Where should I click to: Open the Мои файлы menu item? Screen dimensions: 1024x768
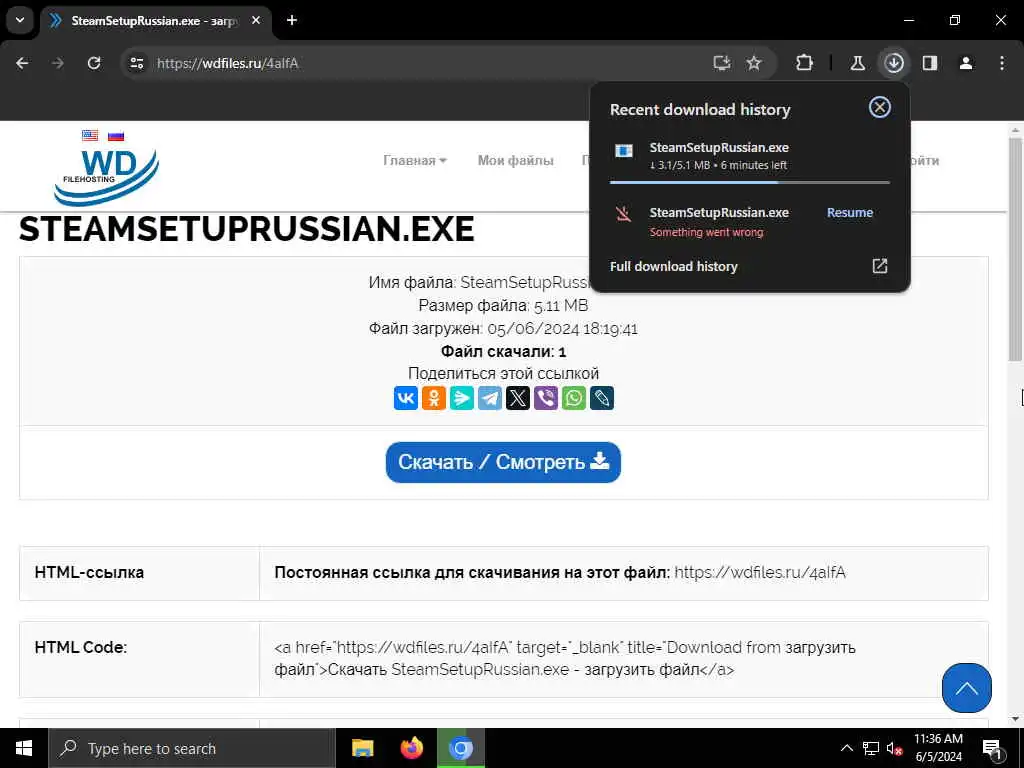click(515, 160)
